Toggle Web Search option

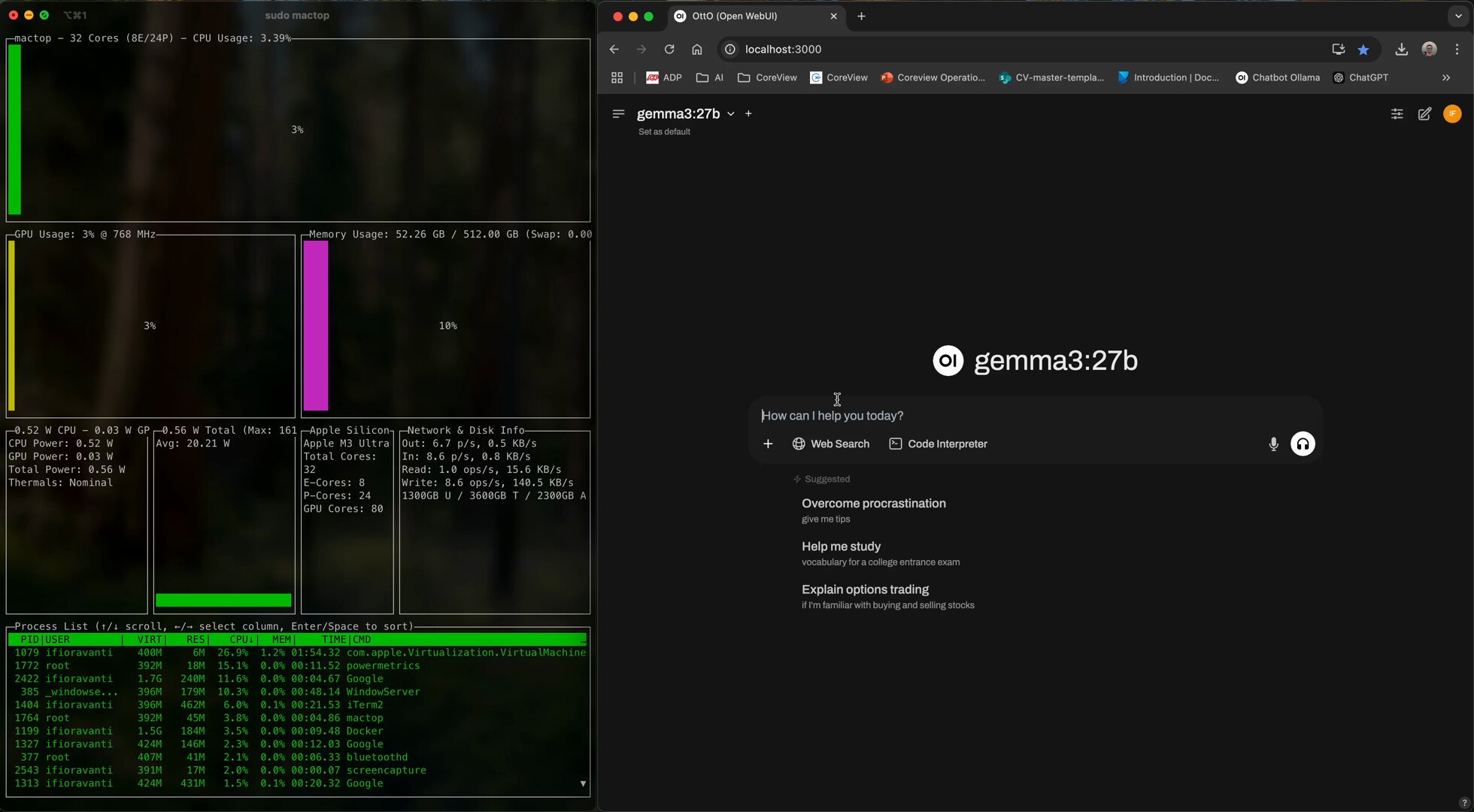tap(830, 444)
